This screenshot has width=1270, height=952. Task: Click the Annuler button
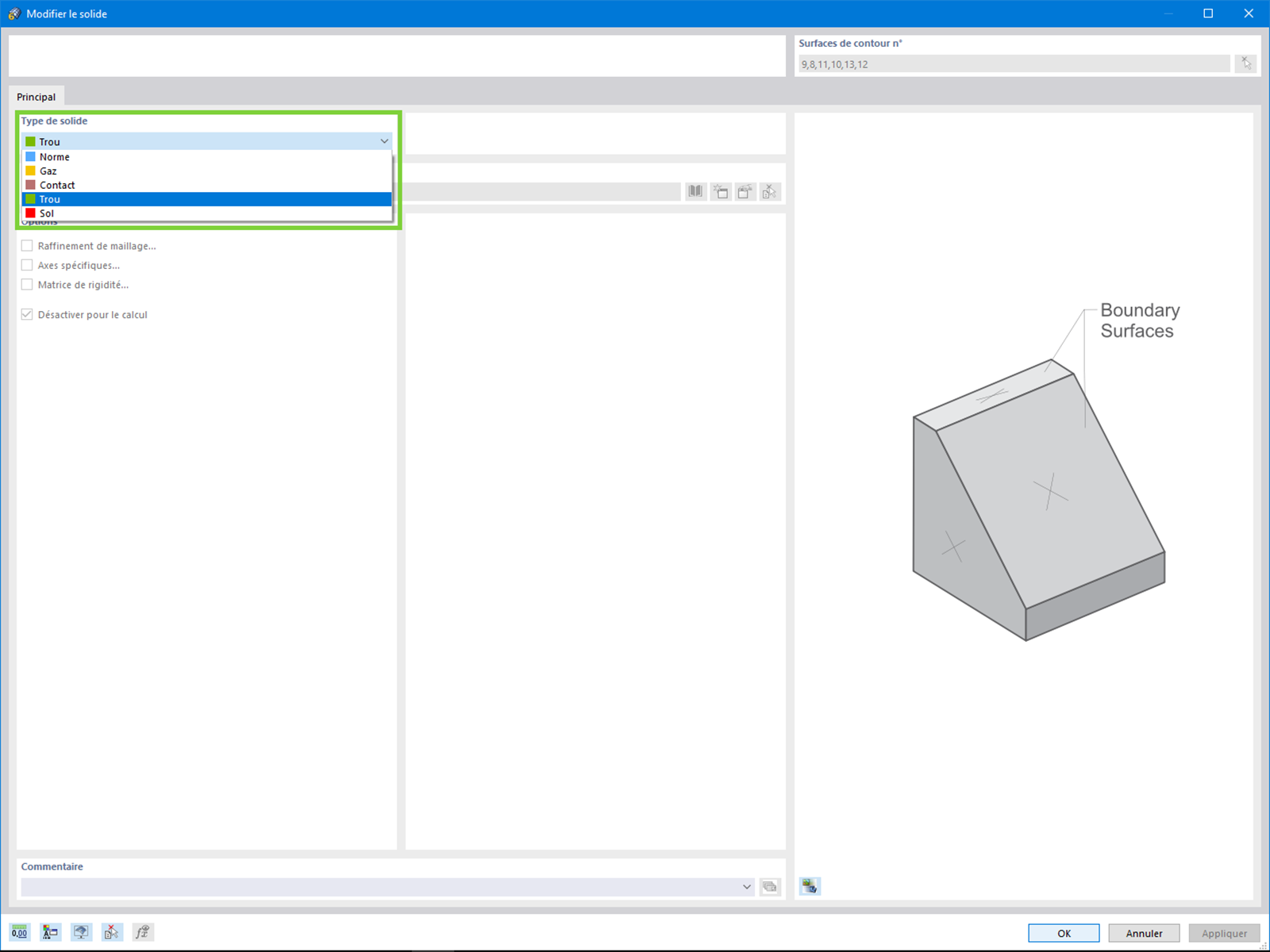click(x=1144, y=933)
